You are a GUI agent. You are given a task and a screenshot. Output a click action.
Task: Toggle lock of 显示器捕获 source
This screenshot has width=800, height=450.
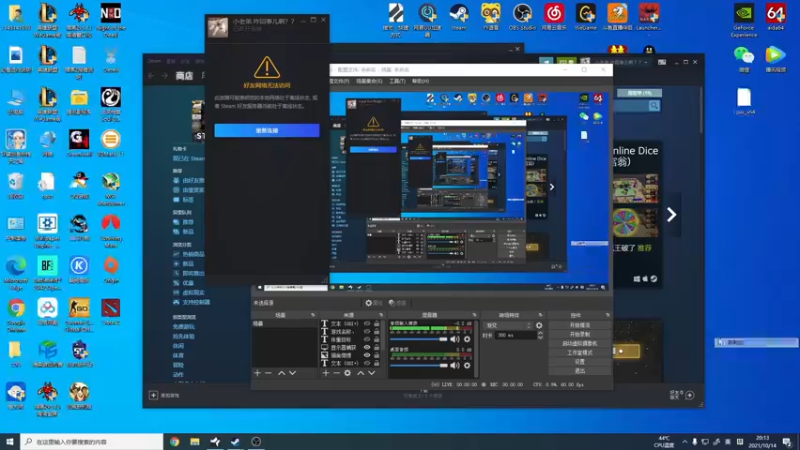(377, 347)
